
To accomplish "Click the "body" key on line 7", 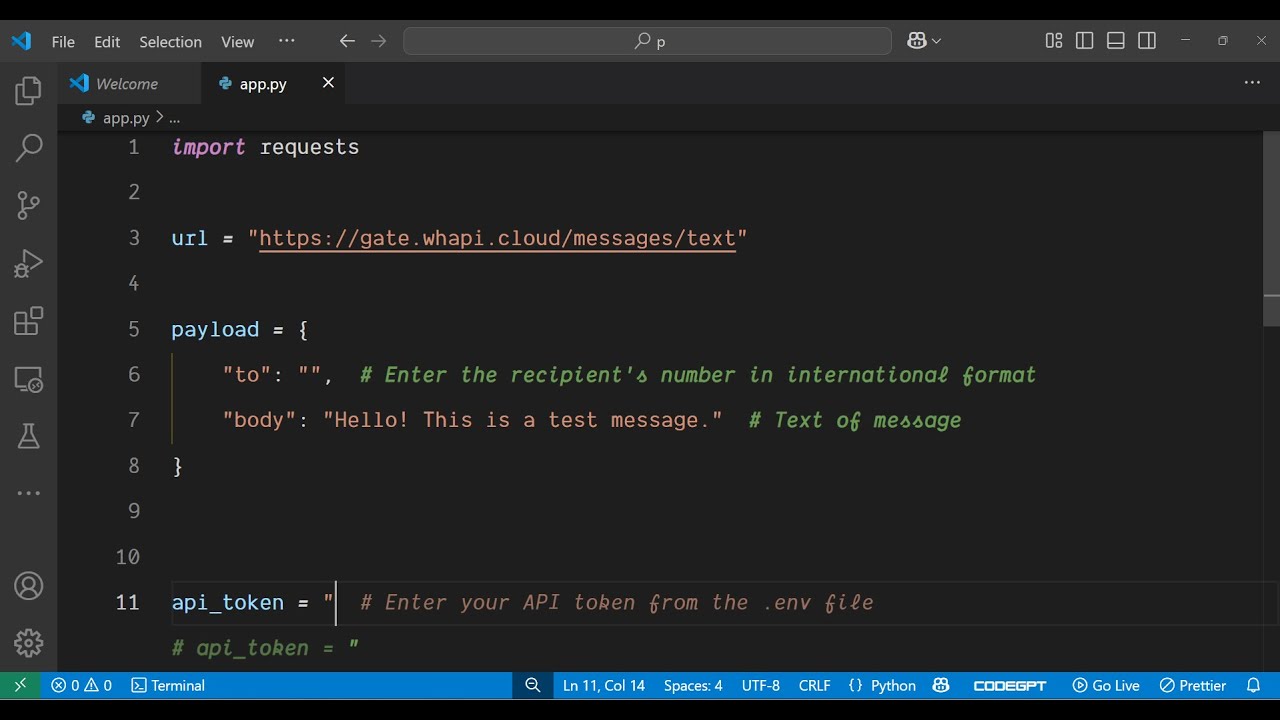I will (259, 420).
